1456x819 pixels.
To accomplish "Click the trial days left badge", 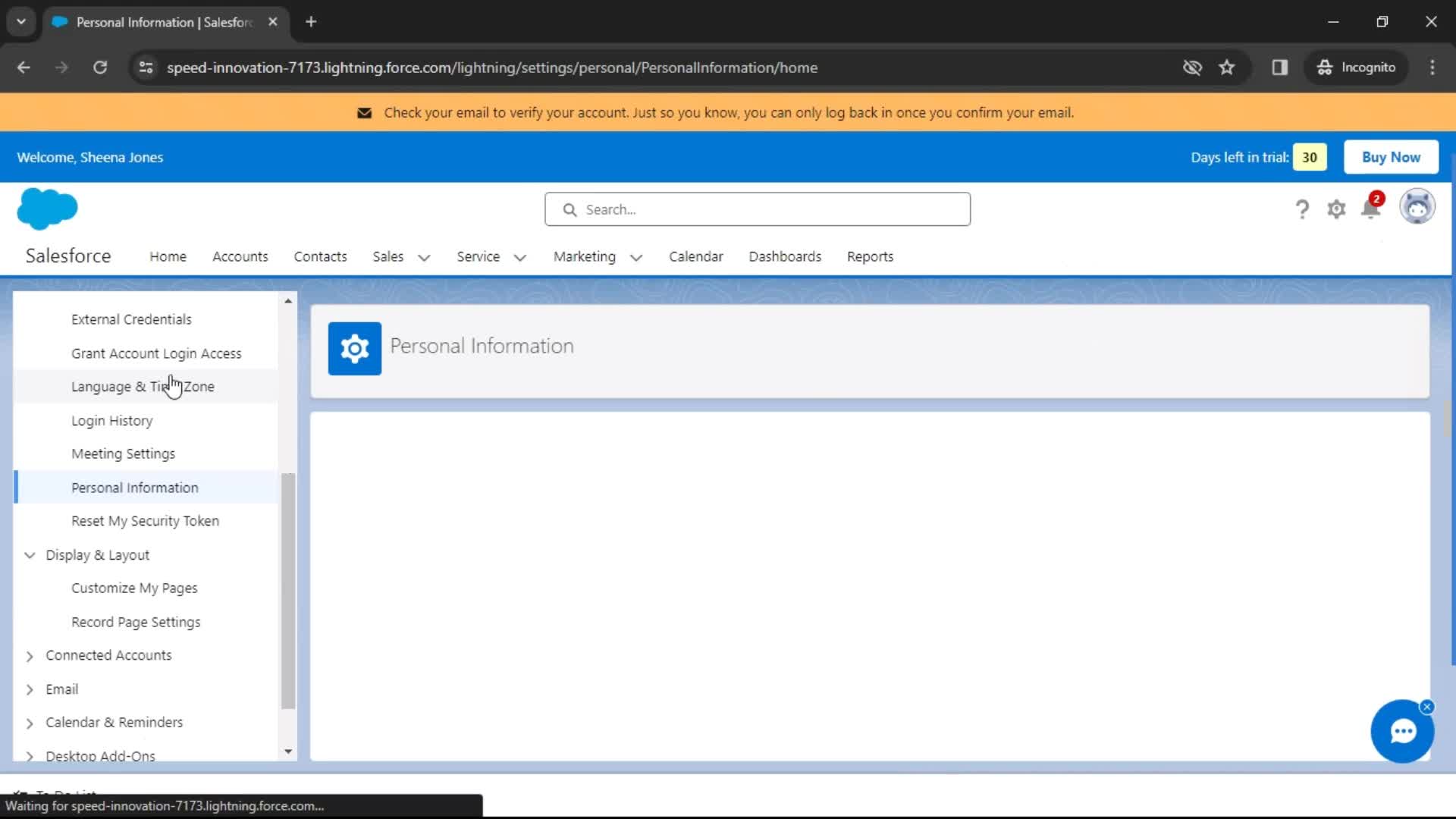I will click(x=1310, y=158).
